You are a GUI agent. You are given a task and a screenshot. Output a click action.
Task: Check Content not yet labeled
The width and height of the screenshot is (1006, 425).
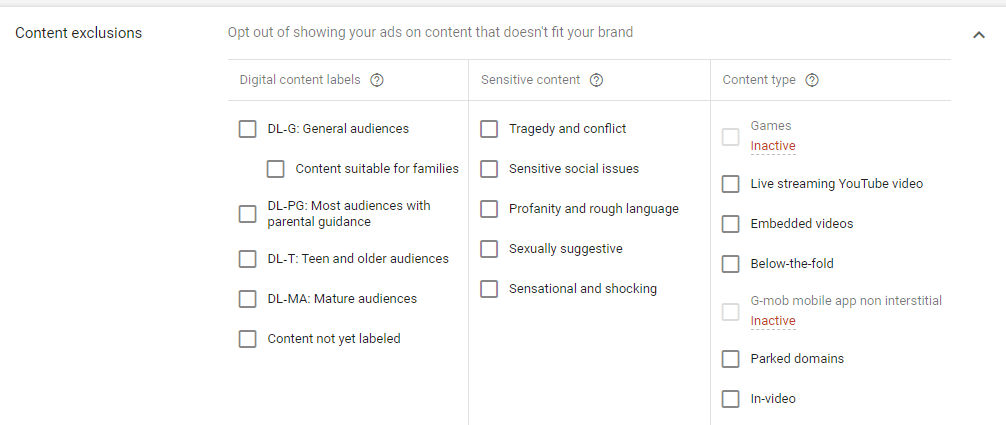(248, 339)
